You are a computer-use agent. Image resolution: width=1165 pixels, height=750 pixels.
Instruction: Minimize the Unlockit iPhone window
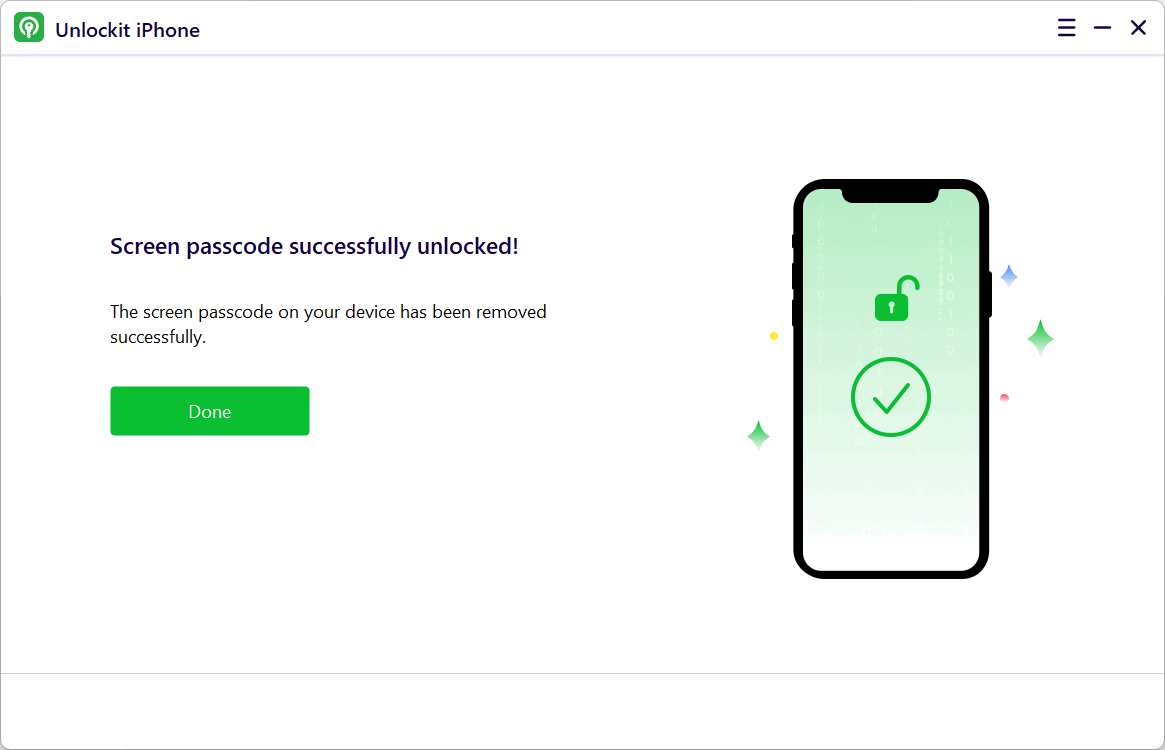1102,28
